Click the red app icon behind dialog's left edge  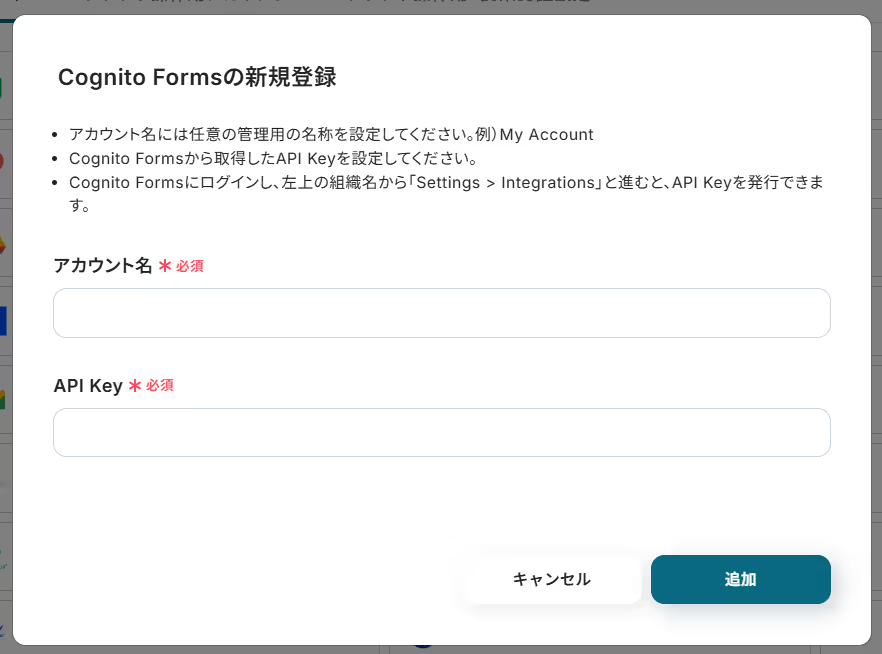(x=4, y=160)
